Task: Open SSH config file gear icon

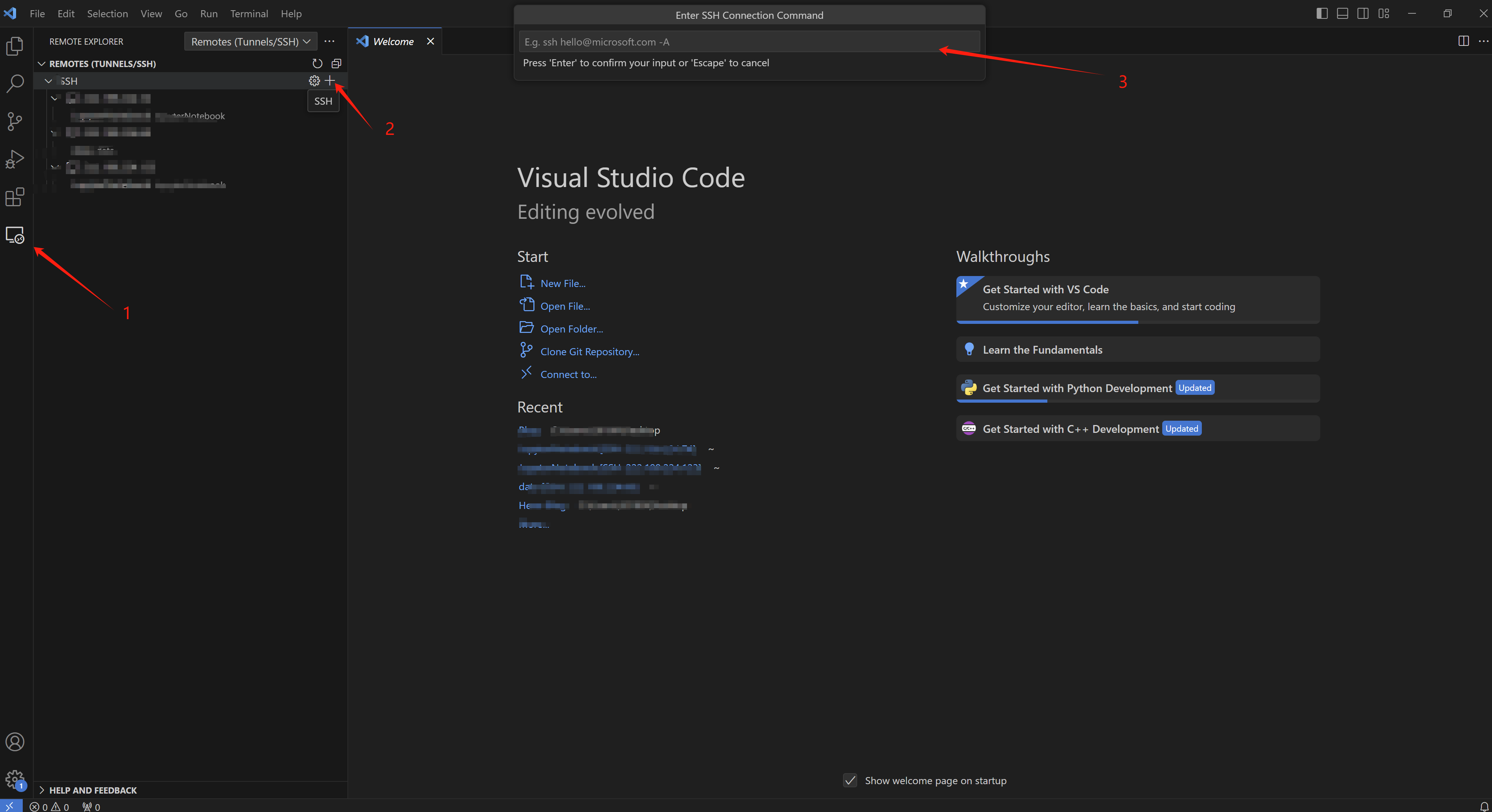Action: pos(314,80)
